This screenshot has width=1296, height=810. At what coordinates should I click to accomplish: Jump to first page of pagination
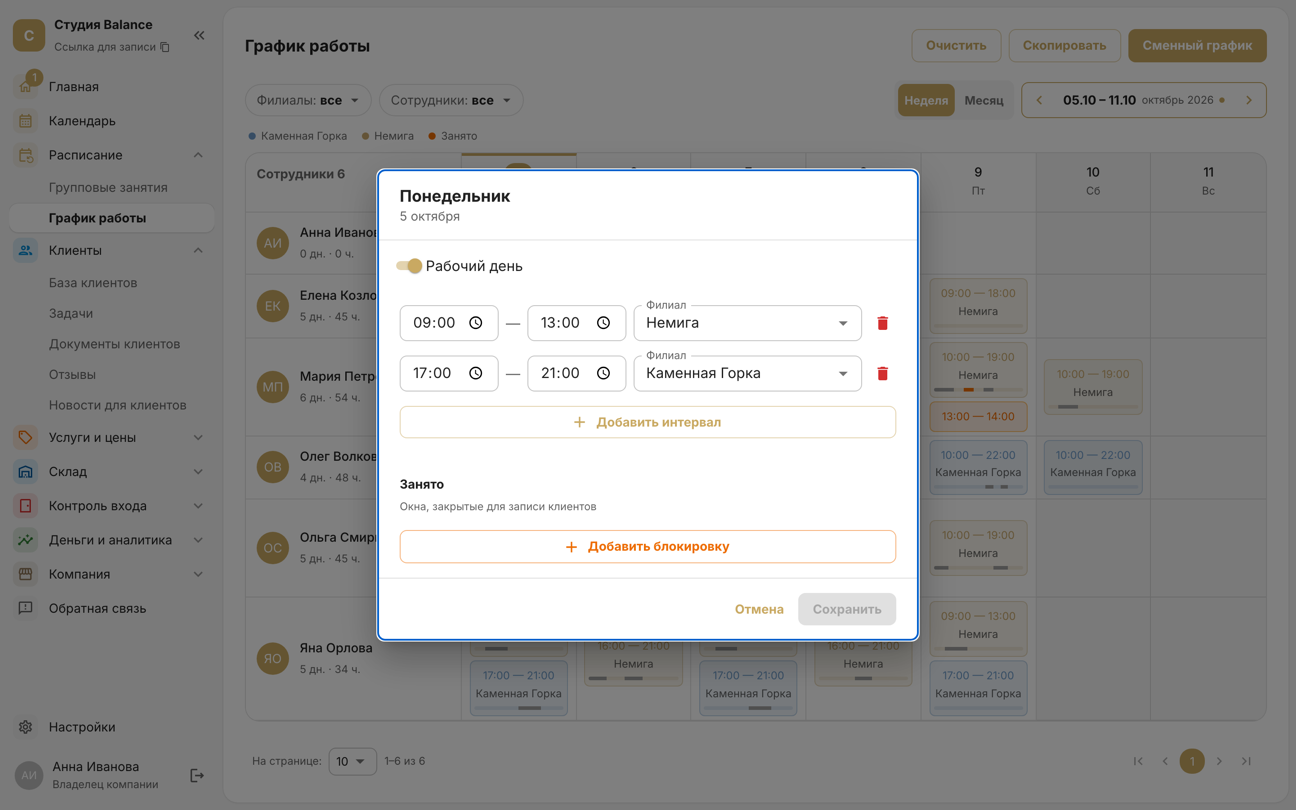(1138, 761)
